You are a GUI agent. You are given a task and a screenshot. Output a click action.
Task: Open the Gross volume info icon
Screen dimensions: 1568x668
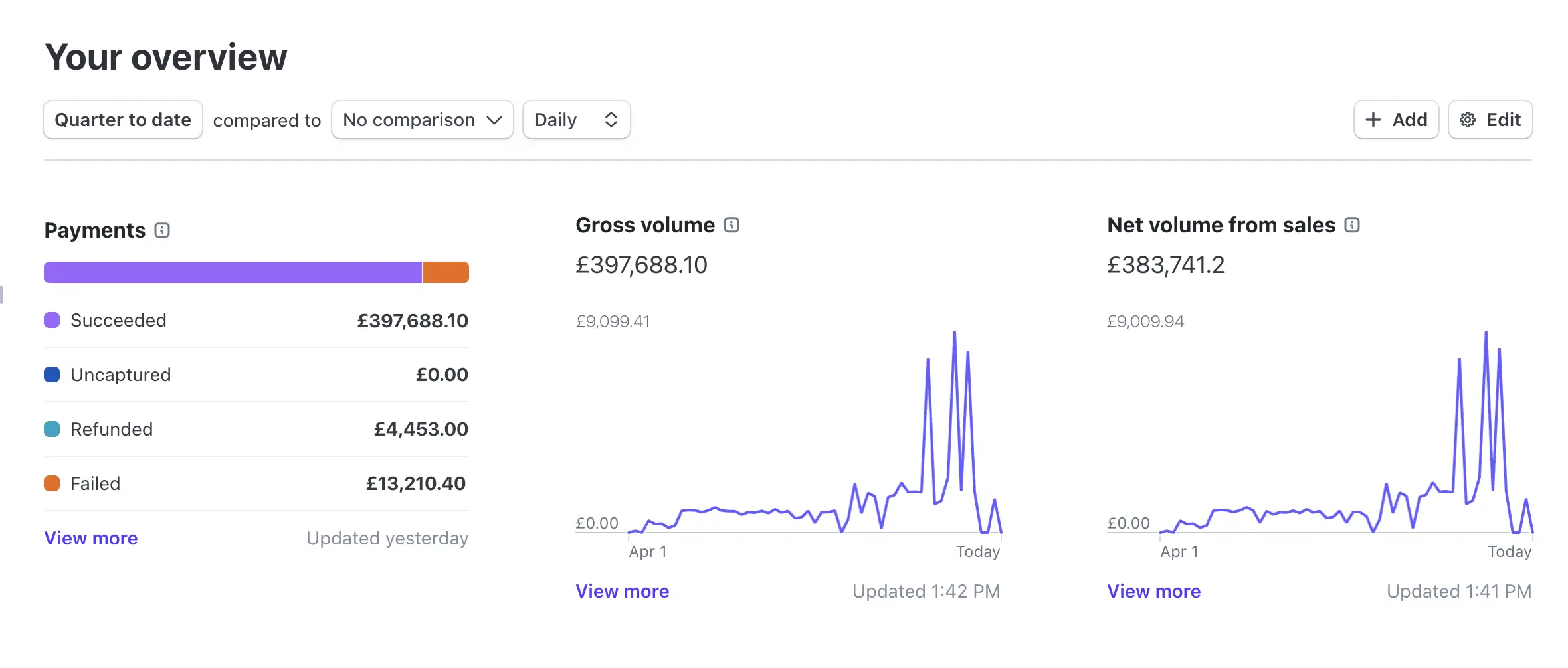pos(732,225)
